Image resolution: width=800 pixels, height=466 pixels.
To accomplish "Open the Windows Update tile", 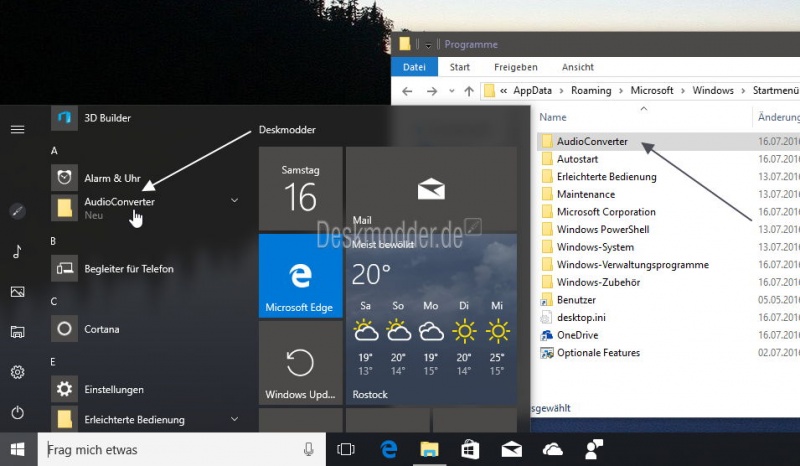I will (x=301, y=363).
